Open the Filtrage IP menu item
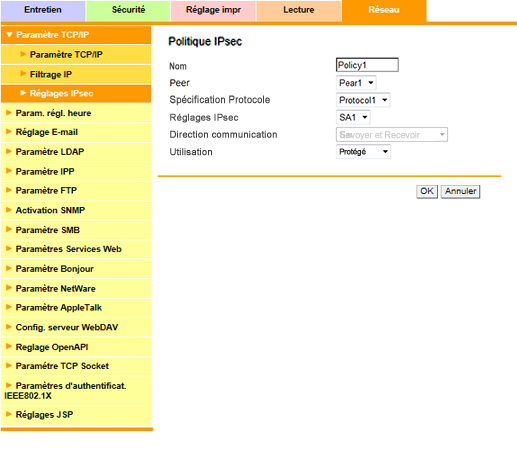The width and height of the screenshot is (517, 451). click(76, 74)
